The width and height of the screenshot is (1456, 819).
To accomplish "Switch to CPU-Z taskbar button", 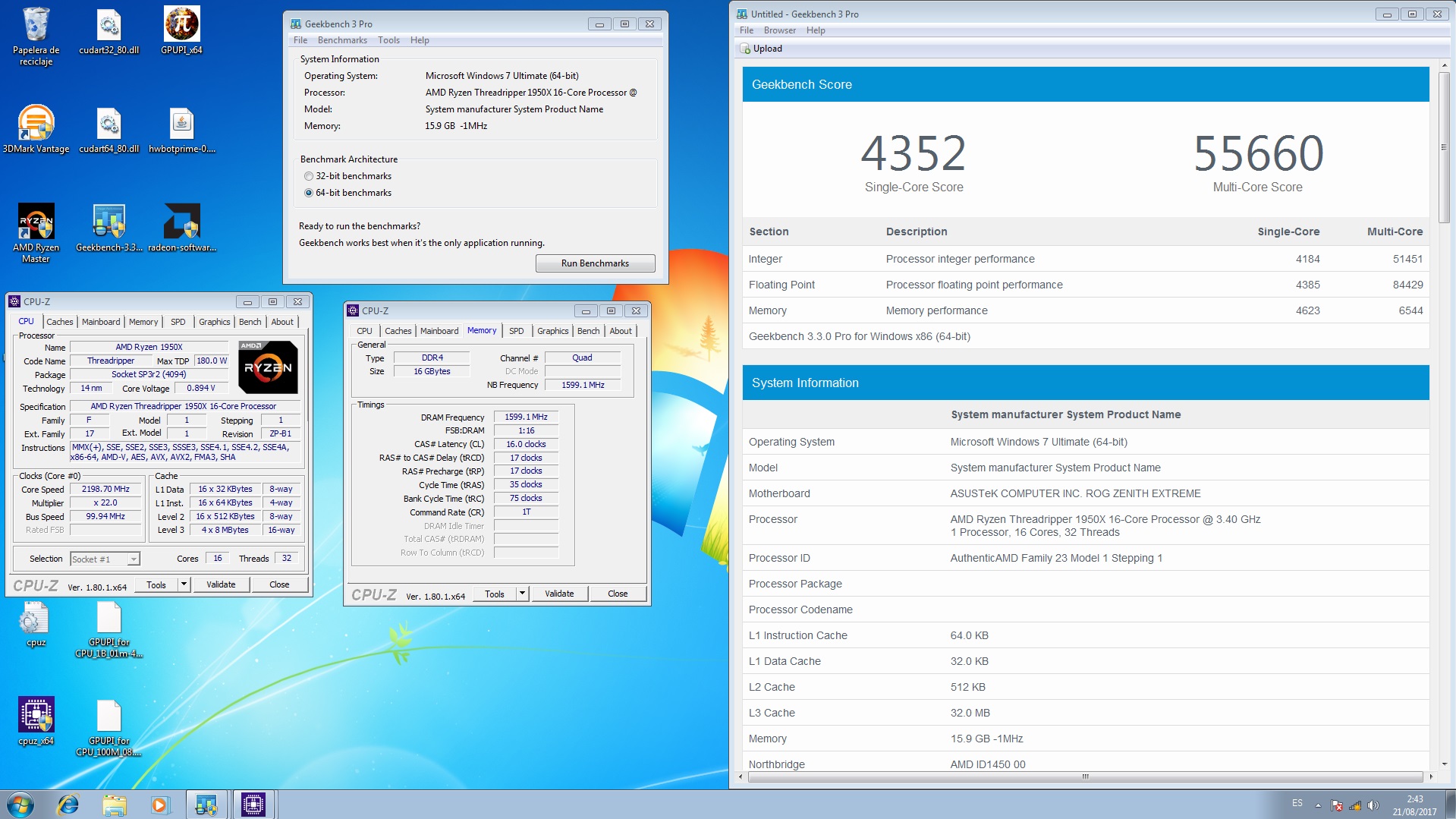I will (x=253, y=805).
